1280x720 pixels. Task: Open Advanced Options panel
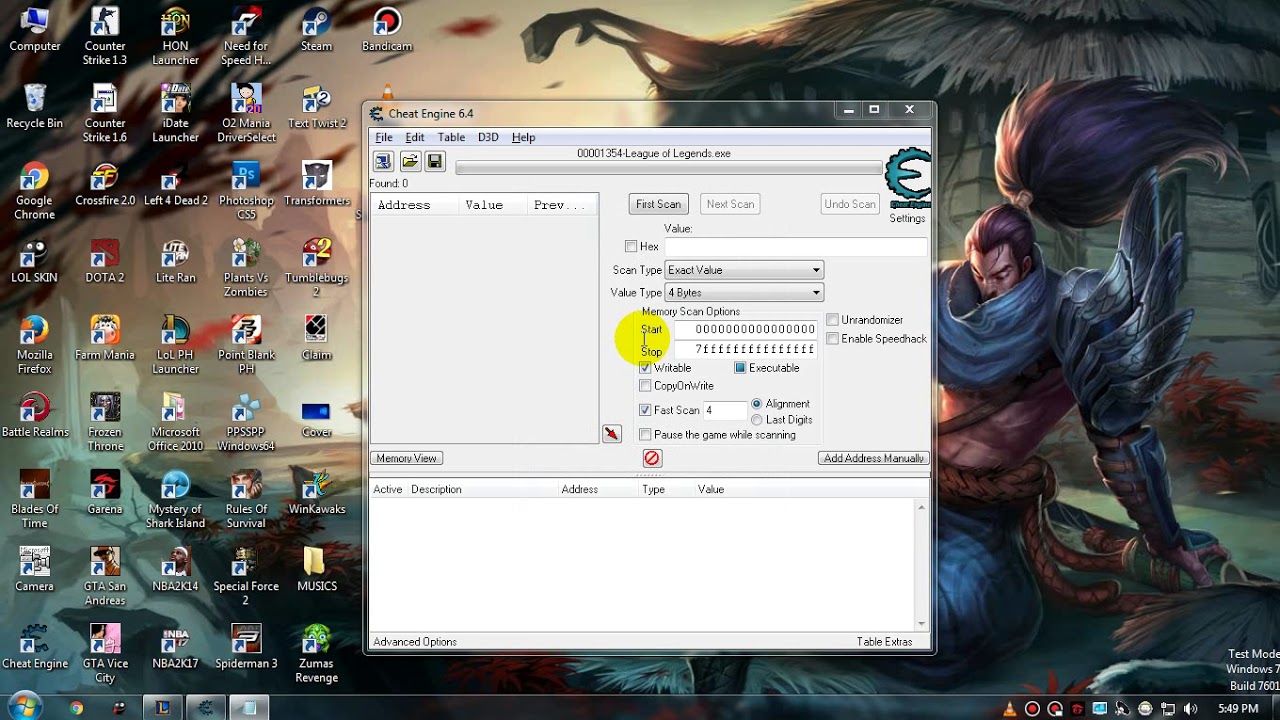click(415, 642)
